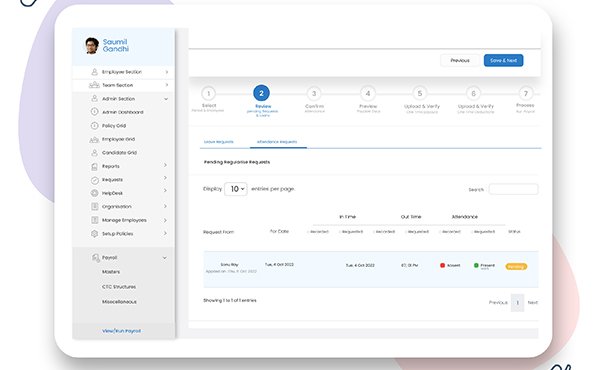This screenshot has width=600, height=370.
Task: Expand Team Section with its chevron
Action: (166, 85)
